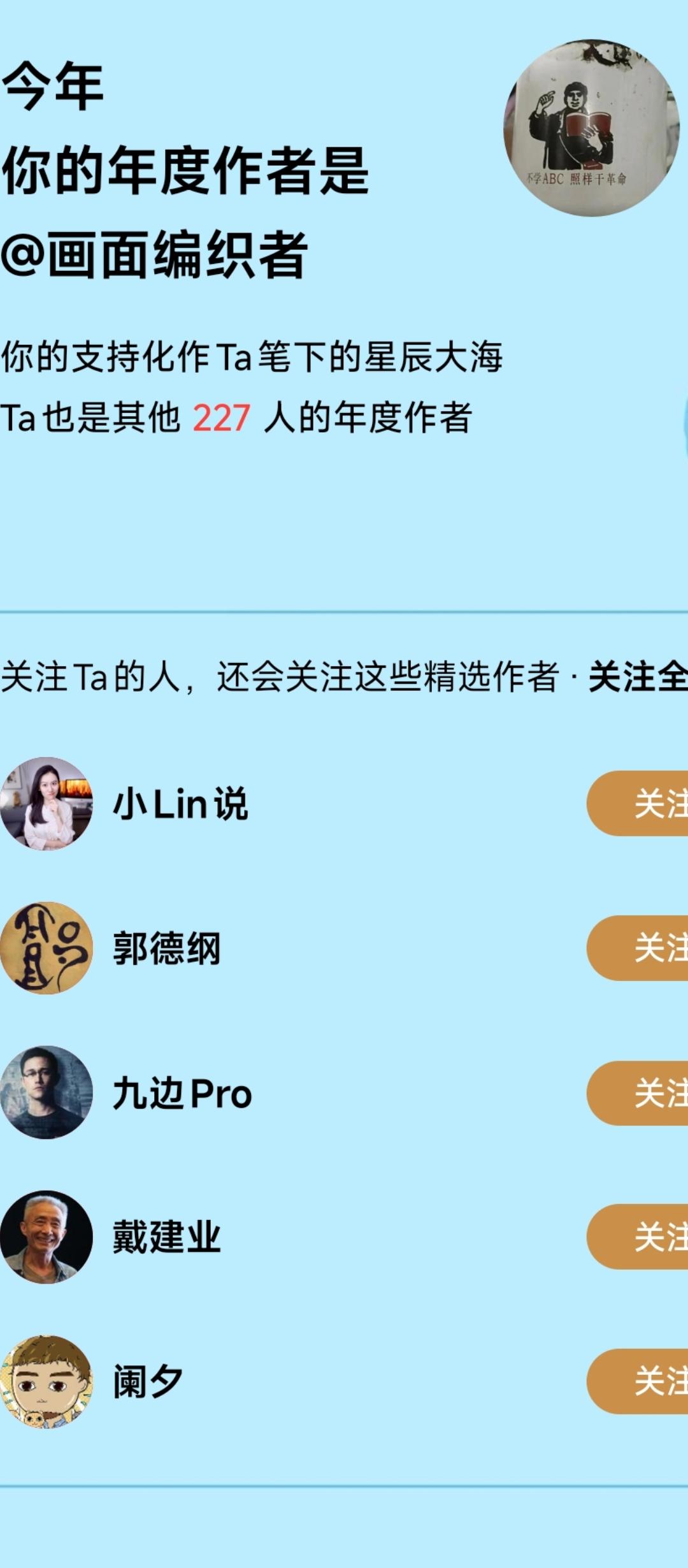Select the 郭德纲 author name
The height and width of the screenshot is (1568, 688).
167,948
